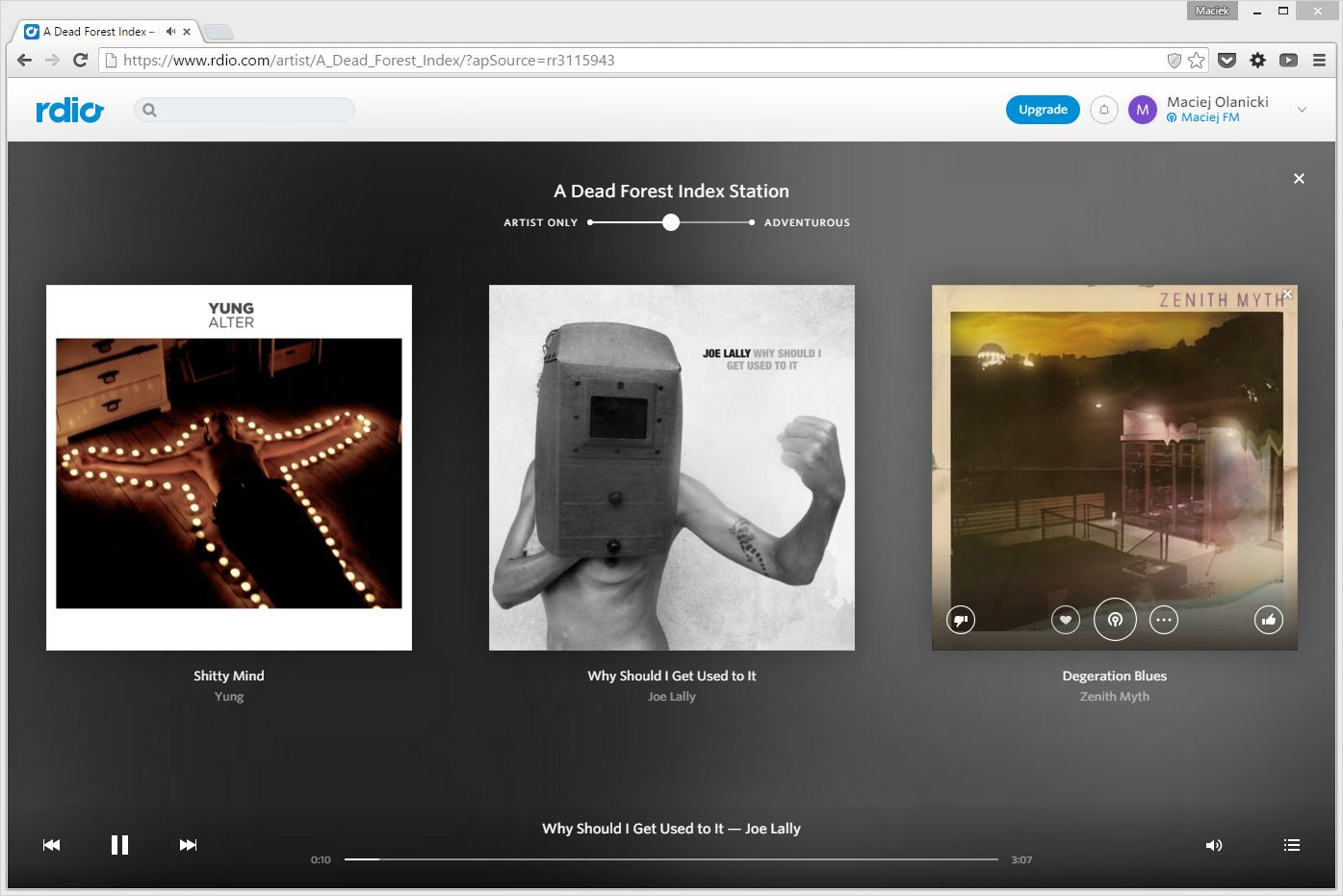Open more options for Degeration Blues
Image resolution: width=1343 pixels, height=896 pixels.
coord(1164,620)
